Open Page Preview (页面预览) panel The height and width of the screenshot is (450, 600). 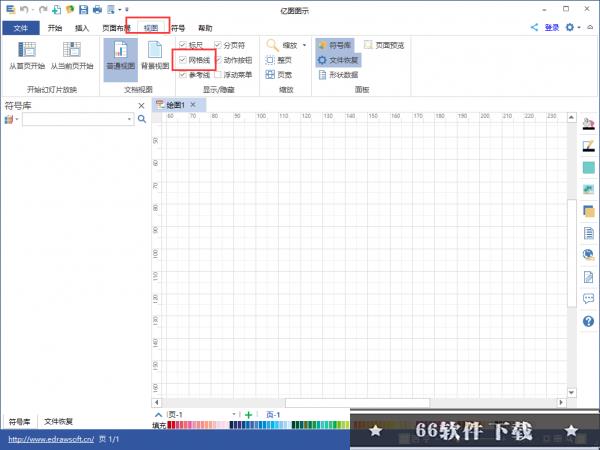tap(384, 45)
